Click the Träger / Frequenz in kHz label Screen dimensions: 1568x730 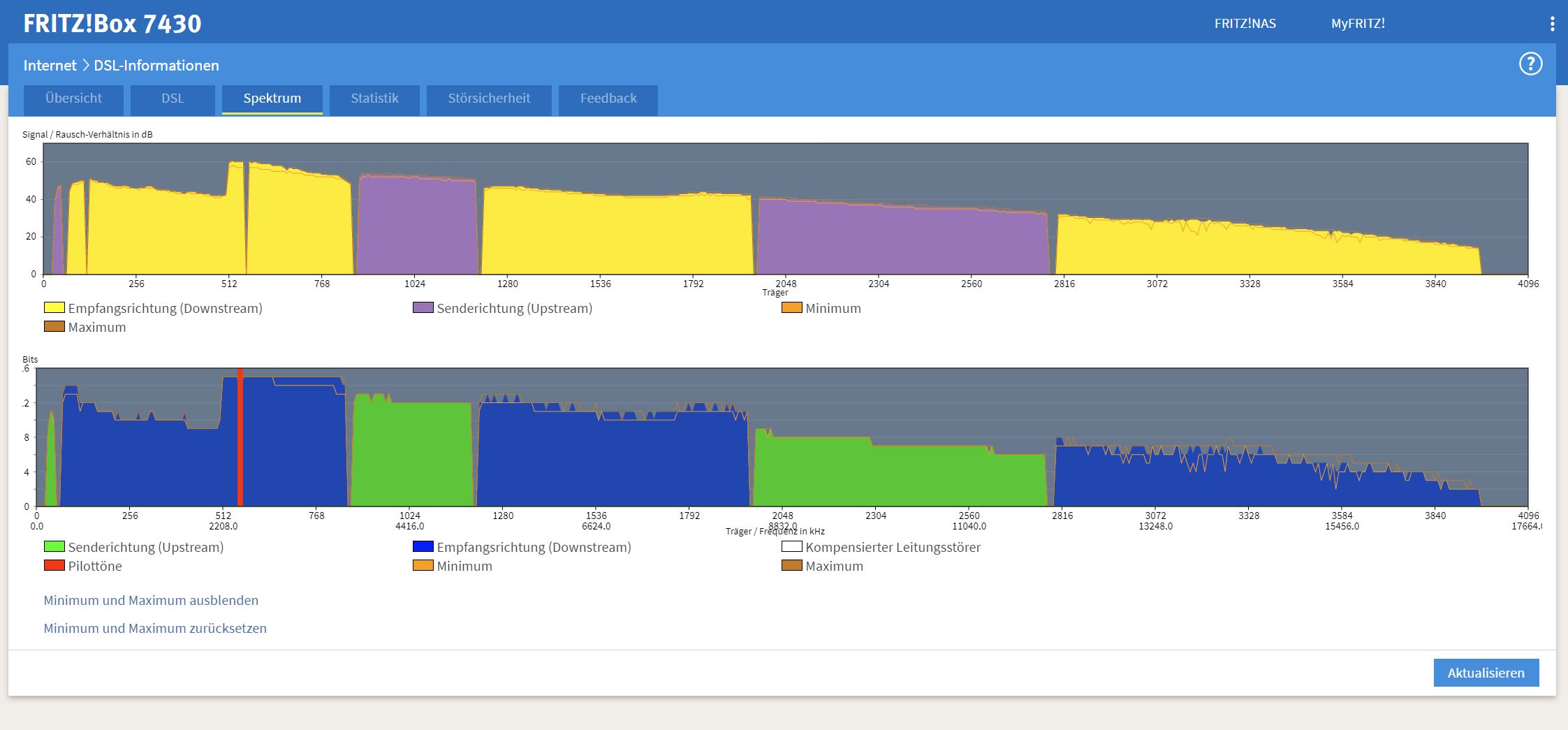click(x=775, y=532)
